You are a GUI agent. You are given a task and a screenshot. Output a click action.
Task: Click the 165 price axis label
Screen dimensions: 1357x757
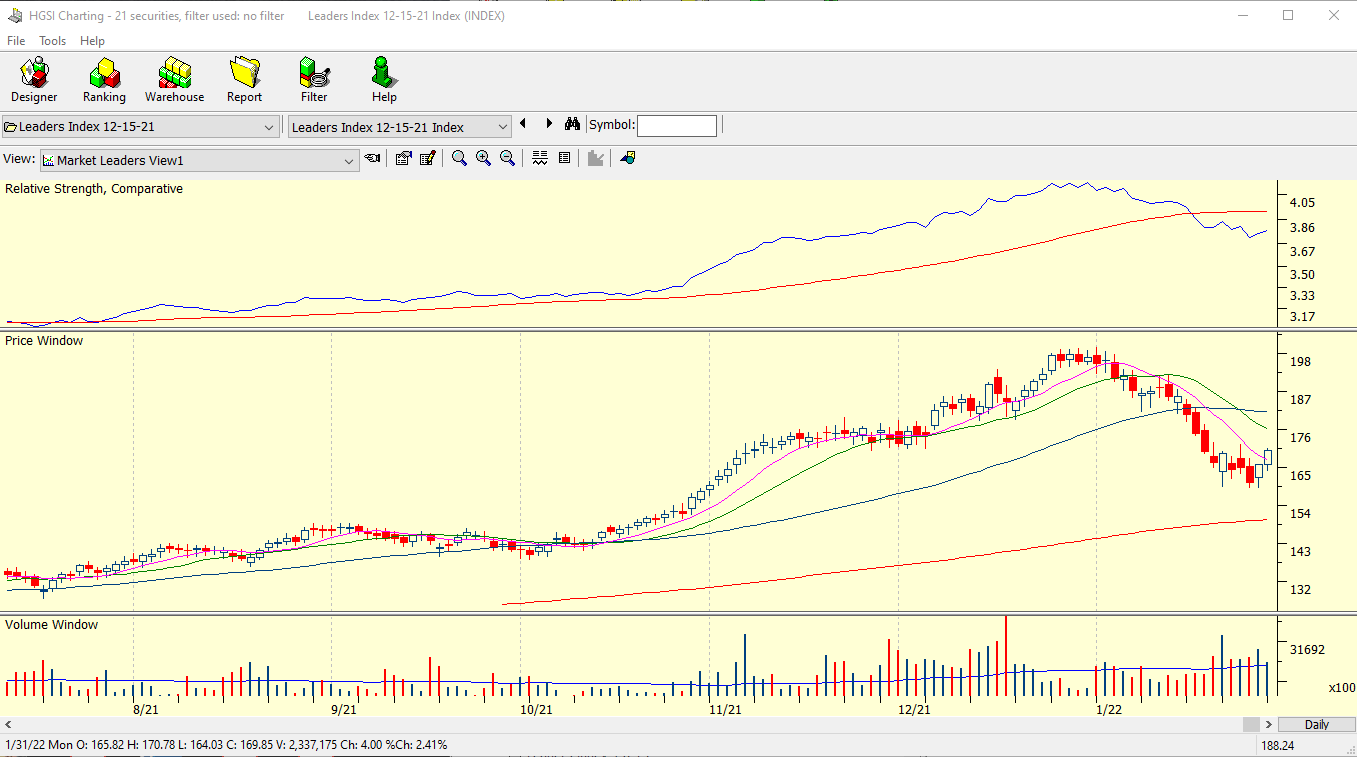tap(1300, 475)
